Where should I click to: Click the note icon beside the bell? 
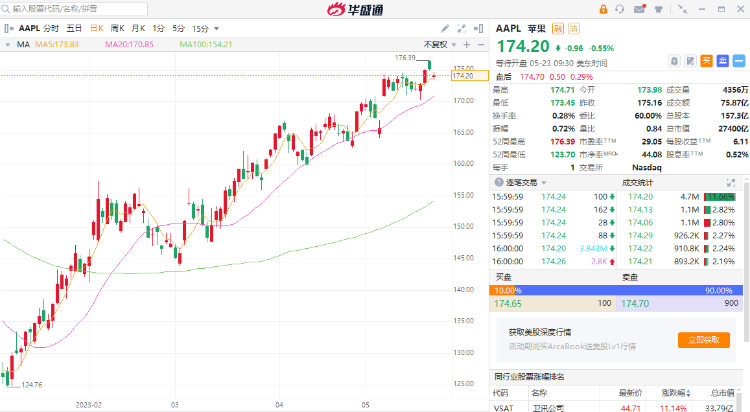(690, 61)
